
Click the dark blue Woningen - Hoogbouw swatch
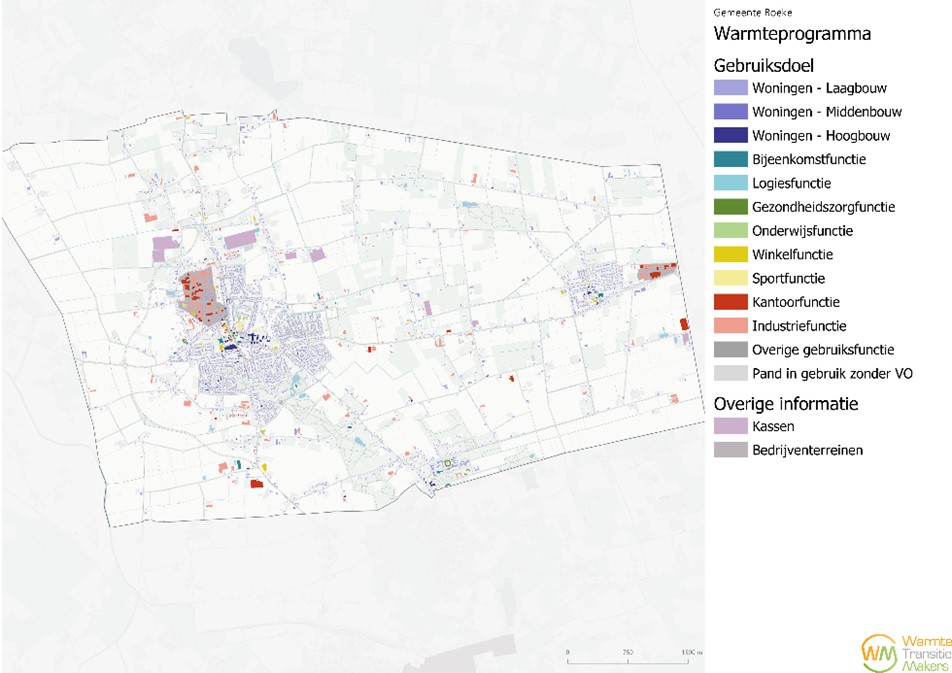pos(729,136)
